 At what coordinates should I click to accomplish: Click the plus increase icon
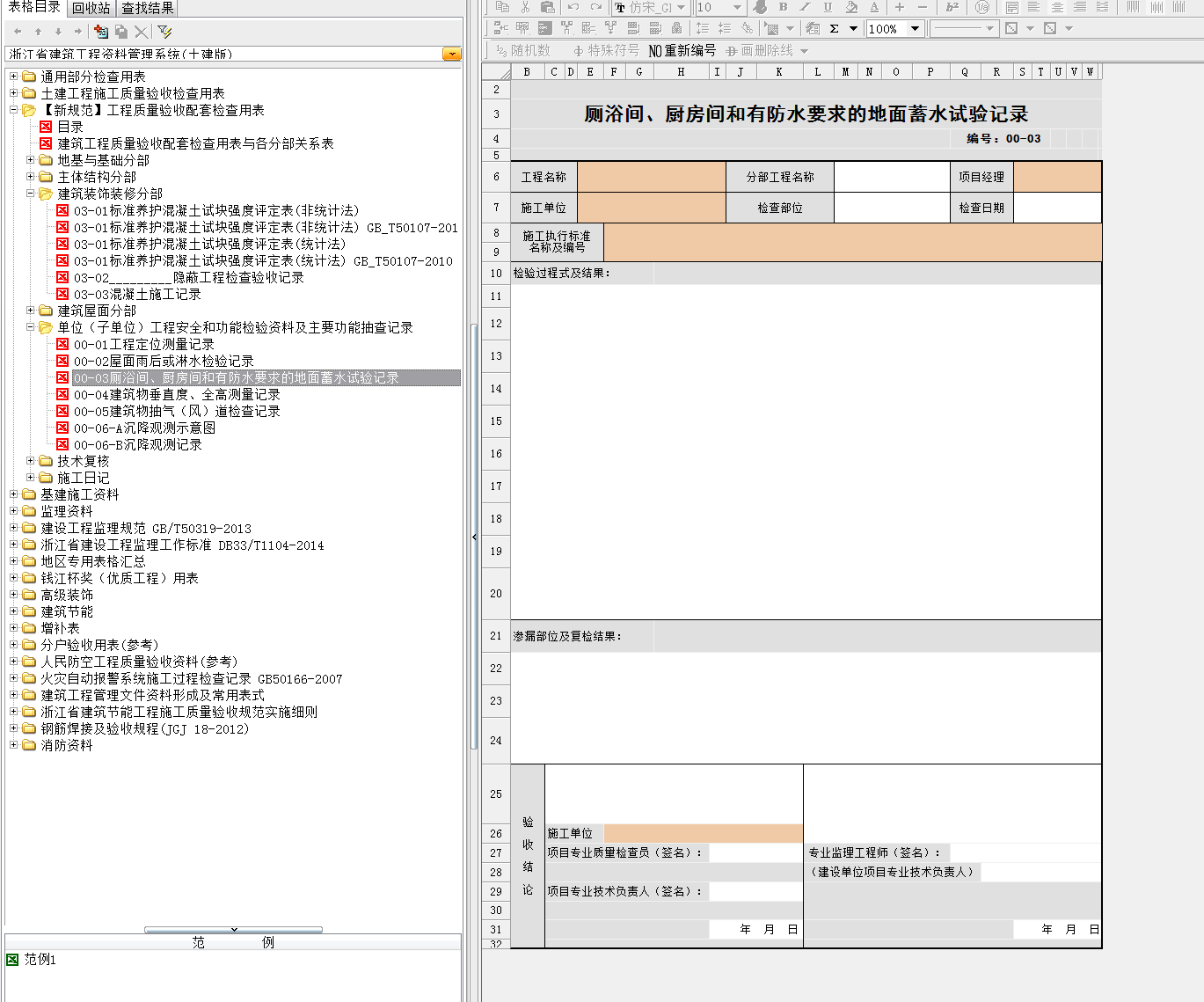(x=900, y=6)
